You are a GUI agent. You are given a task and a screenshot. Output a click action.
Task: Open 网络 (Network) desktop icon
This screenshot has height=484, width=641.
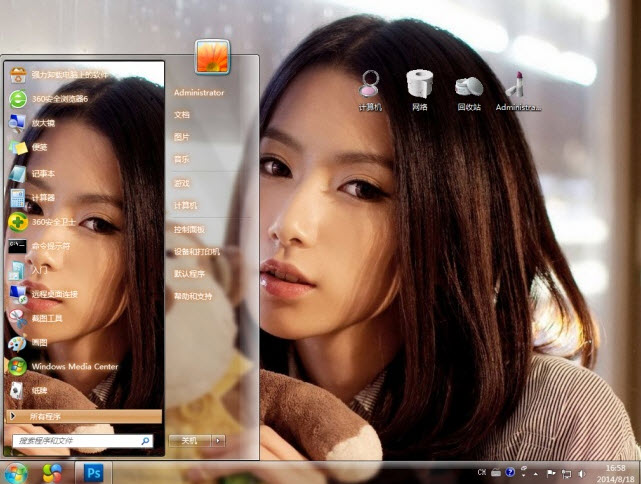click(x=419, y=88)
